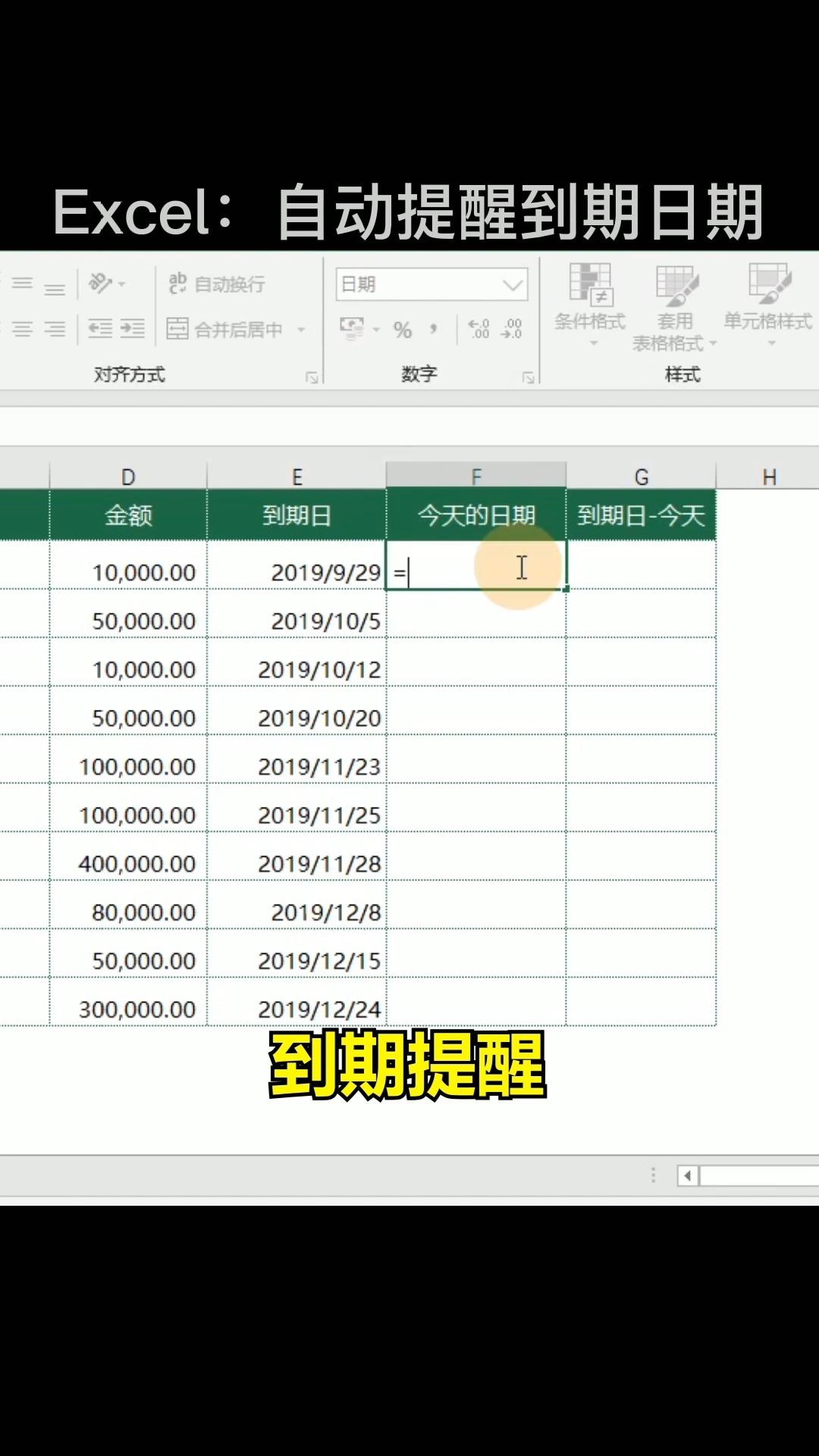
Task: Open 条件格式 conditional formatting
Action: (590, 305)
